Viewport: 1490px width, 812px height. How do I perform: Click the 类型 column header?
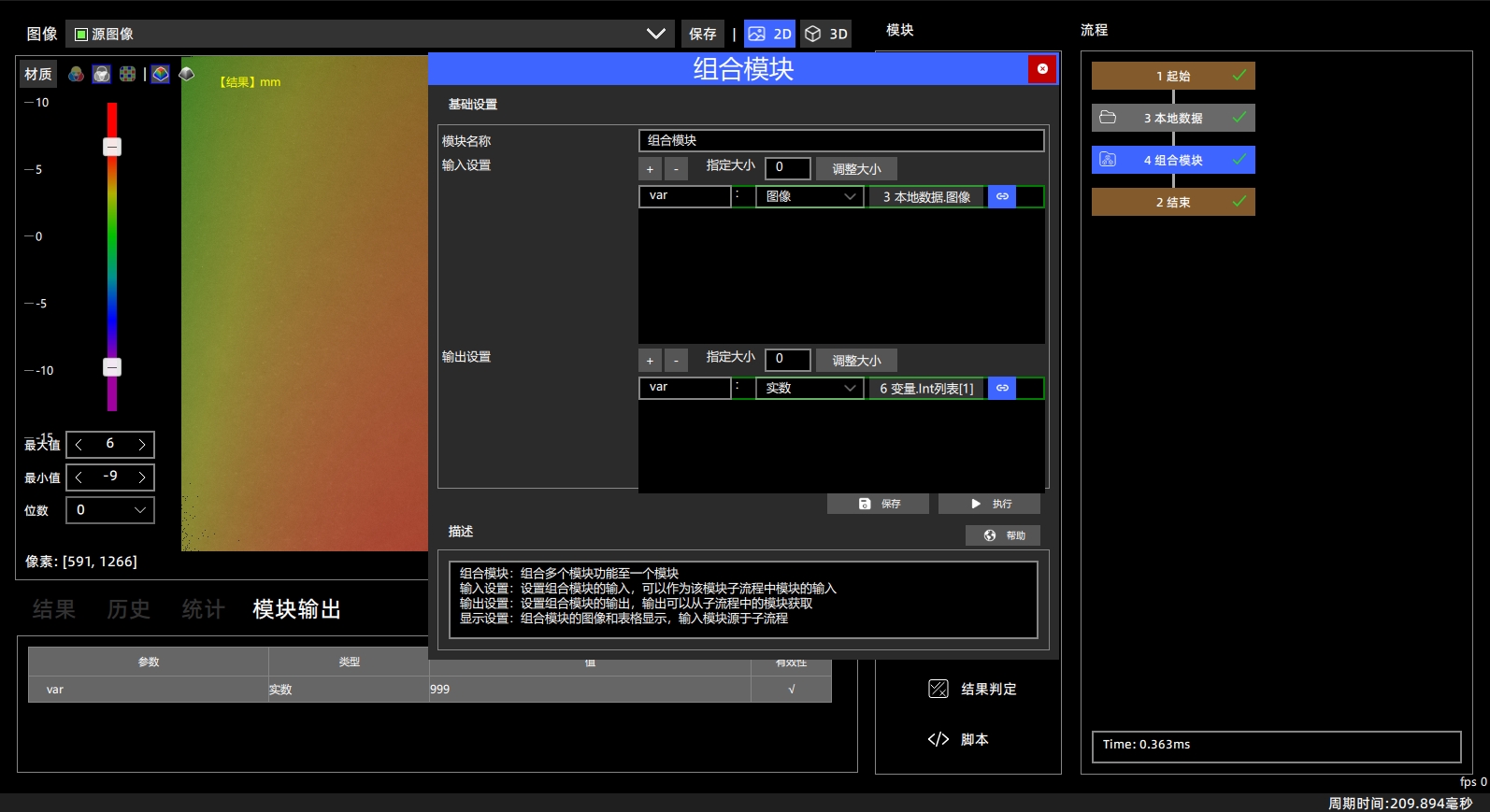349,662
